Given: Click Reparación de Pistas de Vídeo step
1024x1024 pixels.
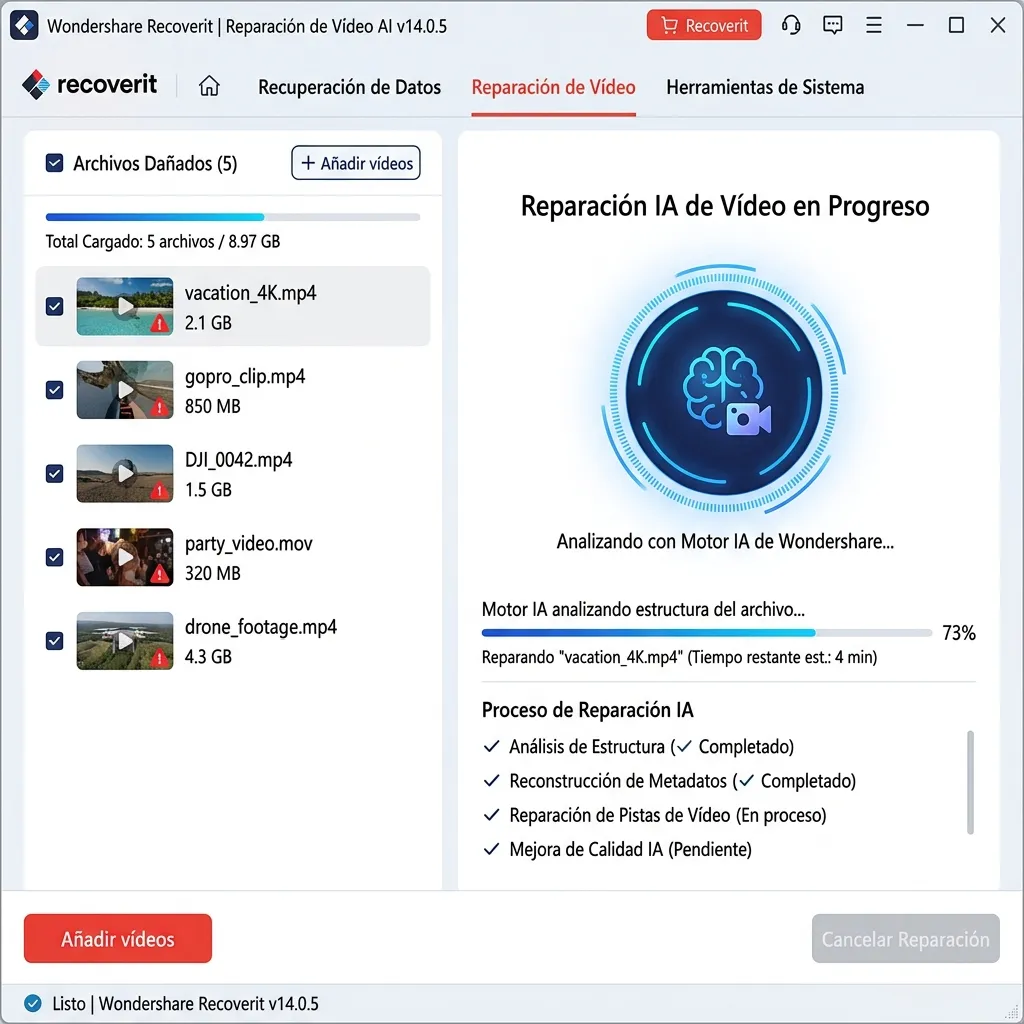Looking at the screenshot, I should [654, 815].
